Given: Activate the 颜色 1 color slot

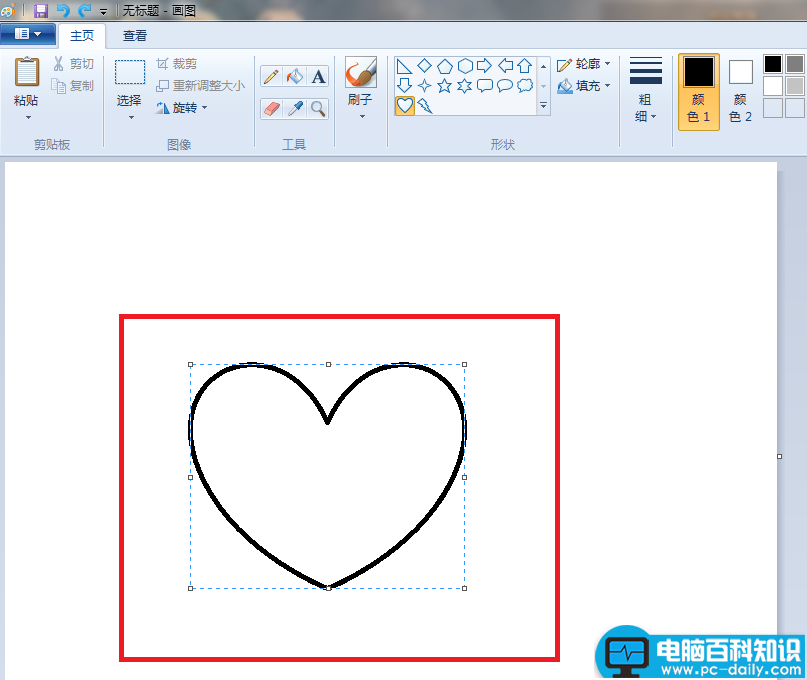Looking at the screenshot, I should point(698,91).
